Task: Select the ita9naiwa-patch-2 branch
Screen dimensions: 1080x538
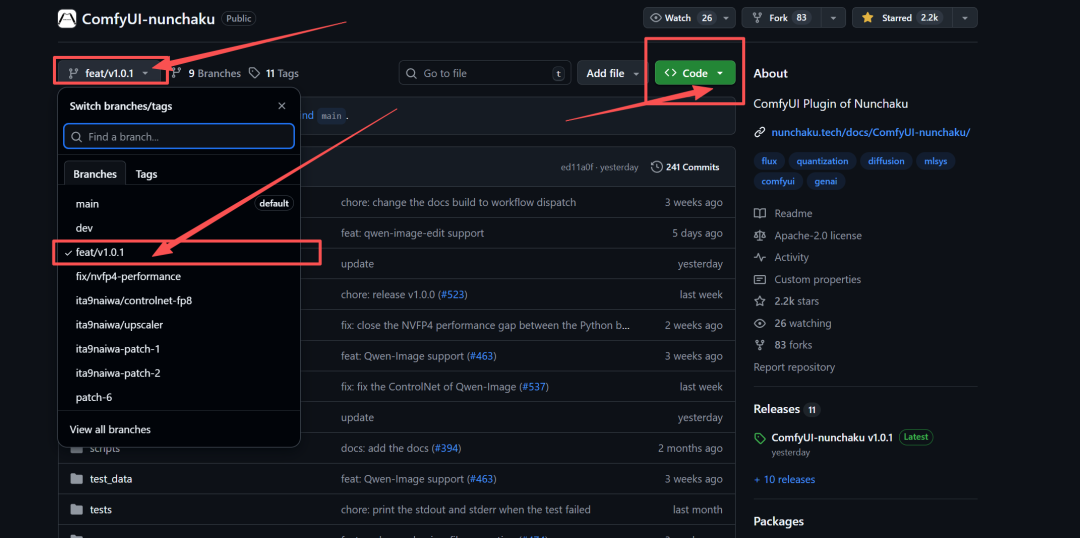Action: click(179, 373)
